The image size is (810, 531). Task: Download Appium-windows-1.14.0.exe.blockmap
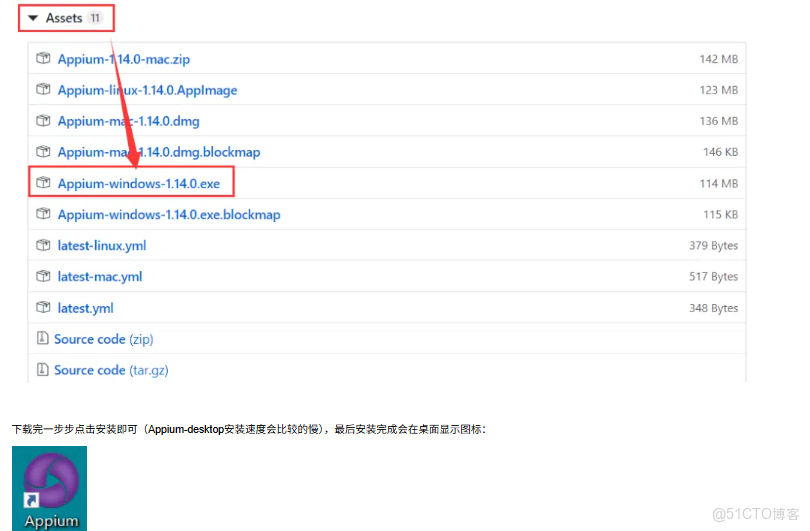tap(169, 214)
